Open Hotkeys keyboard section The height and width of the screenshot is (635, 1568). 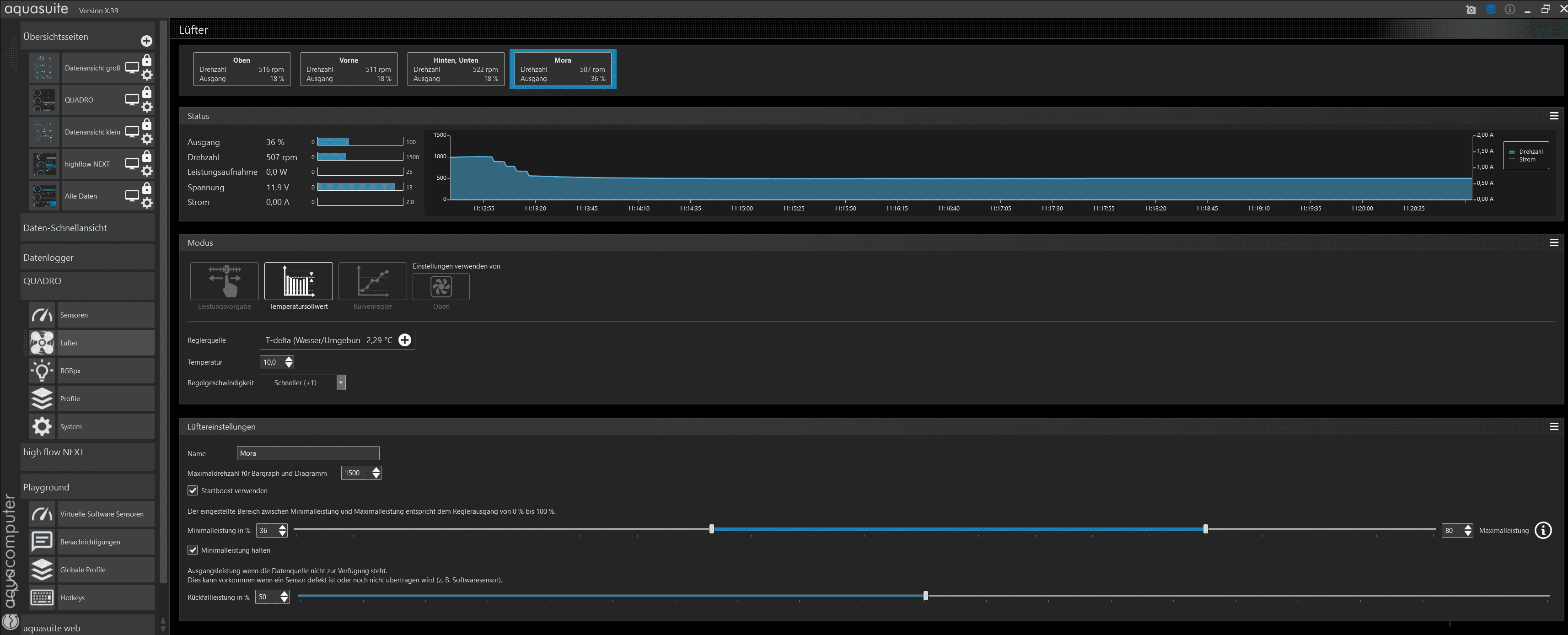pyautogui.click(x=91, y=598)
